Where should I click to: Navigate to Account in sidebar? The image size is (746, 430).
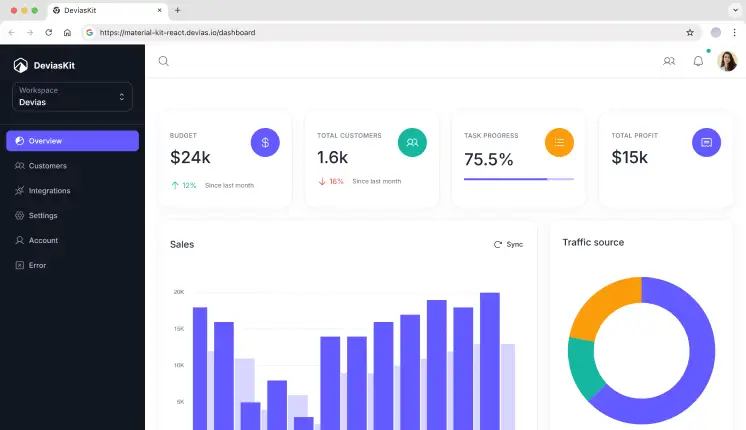click(43, 241)
